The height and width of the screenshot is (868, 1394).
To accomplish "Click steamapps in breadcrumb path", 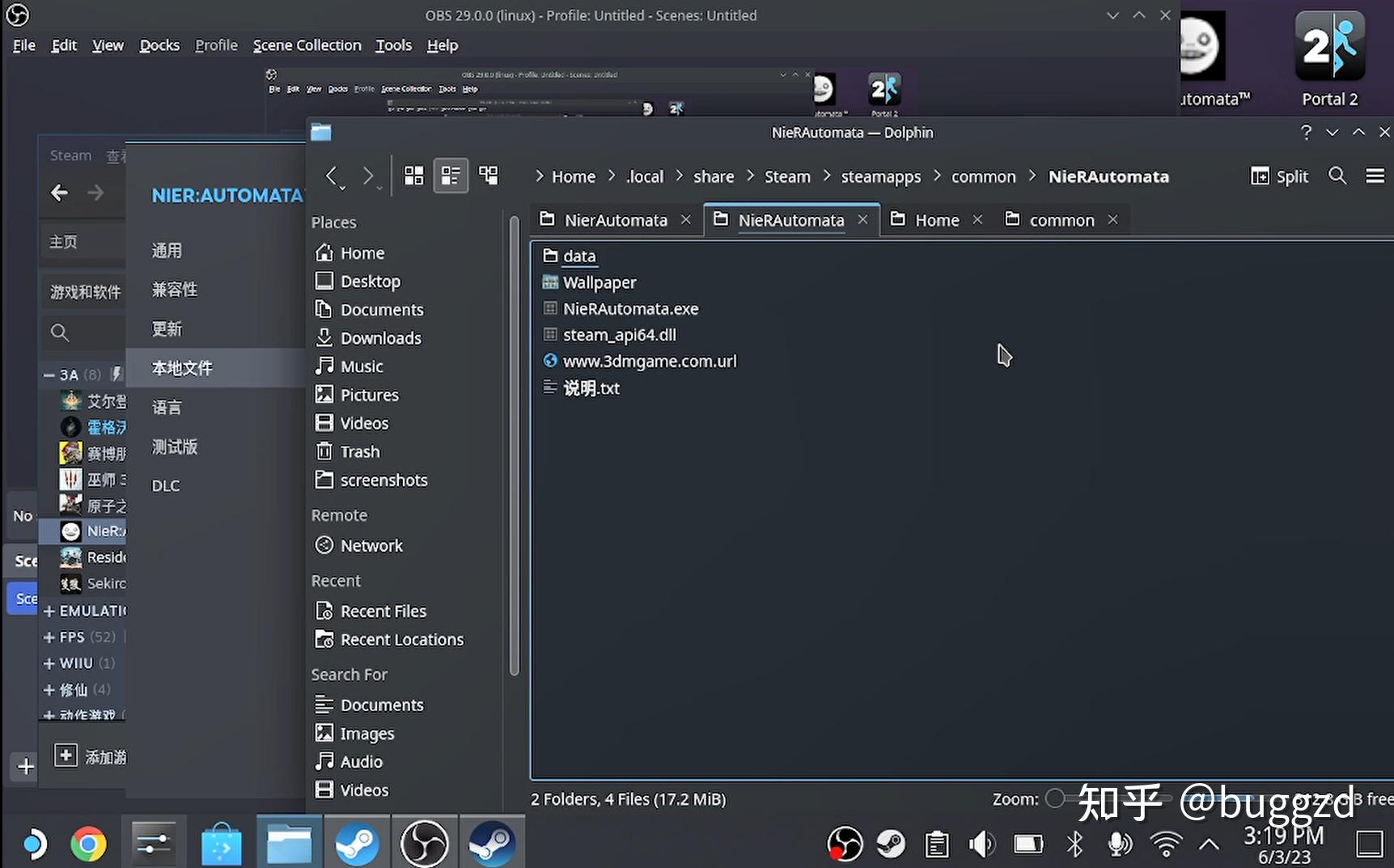I will pos(881,176).
